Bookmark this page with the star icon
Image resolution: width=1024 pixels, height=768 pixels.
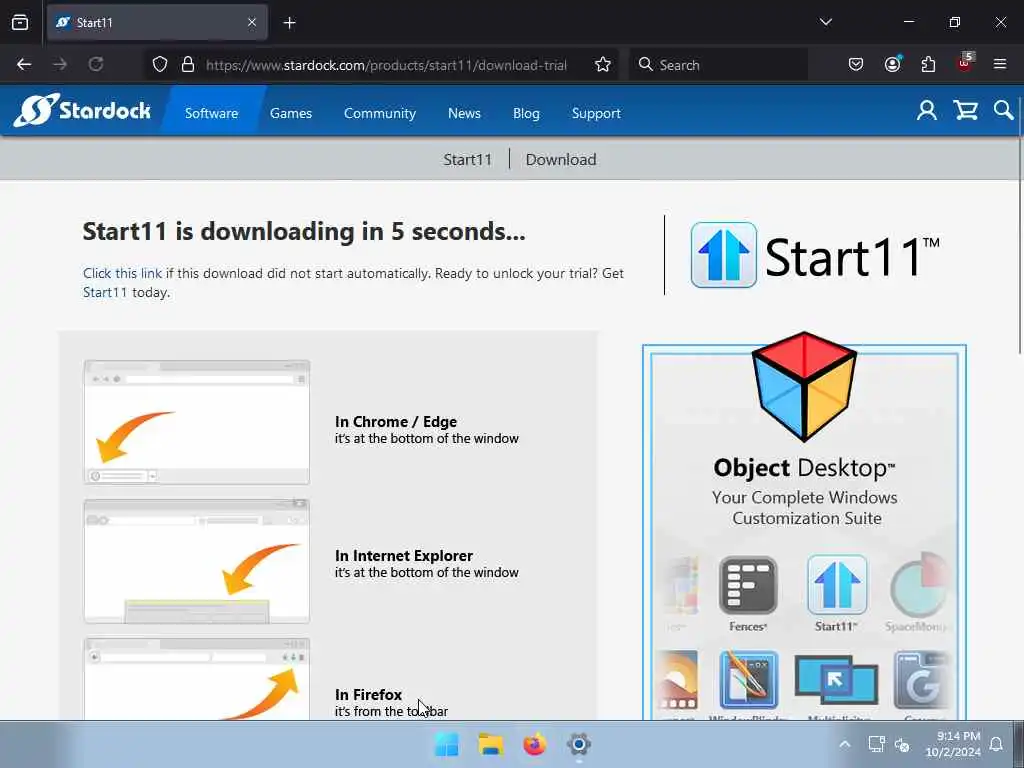603,65
